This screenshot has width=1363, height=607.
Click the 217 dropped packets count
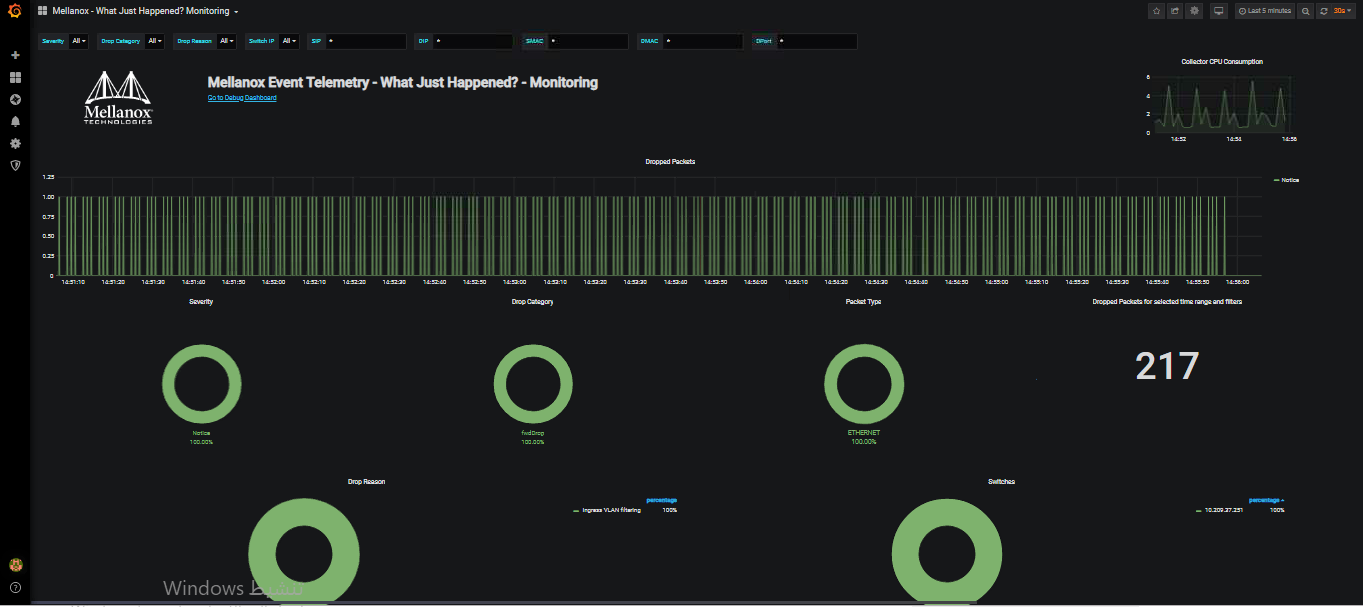(x=1167, y=366)
